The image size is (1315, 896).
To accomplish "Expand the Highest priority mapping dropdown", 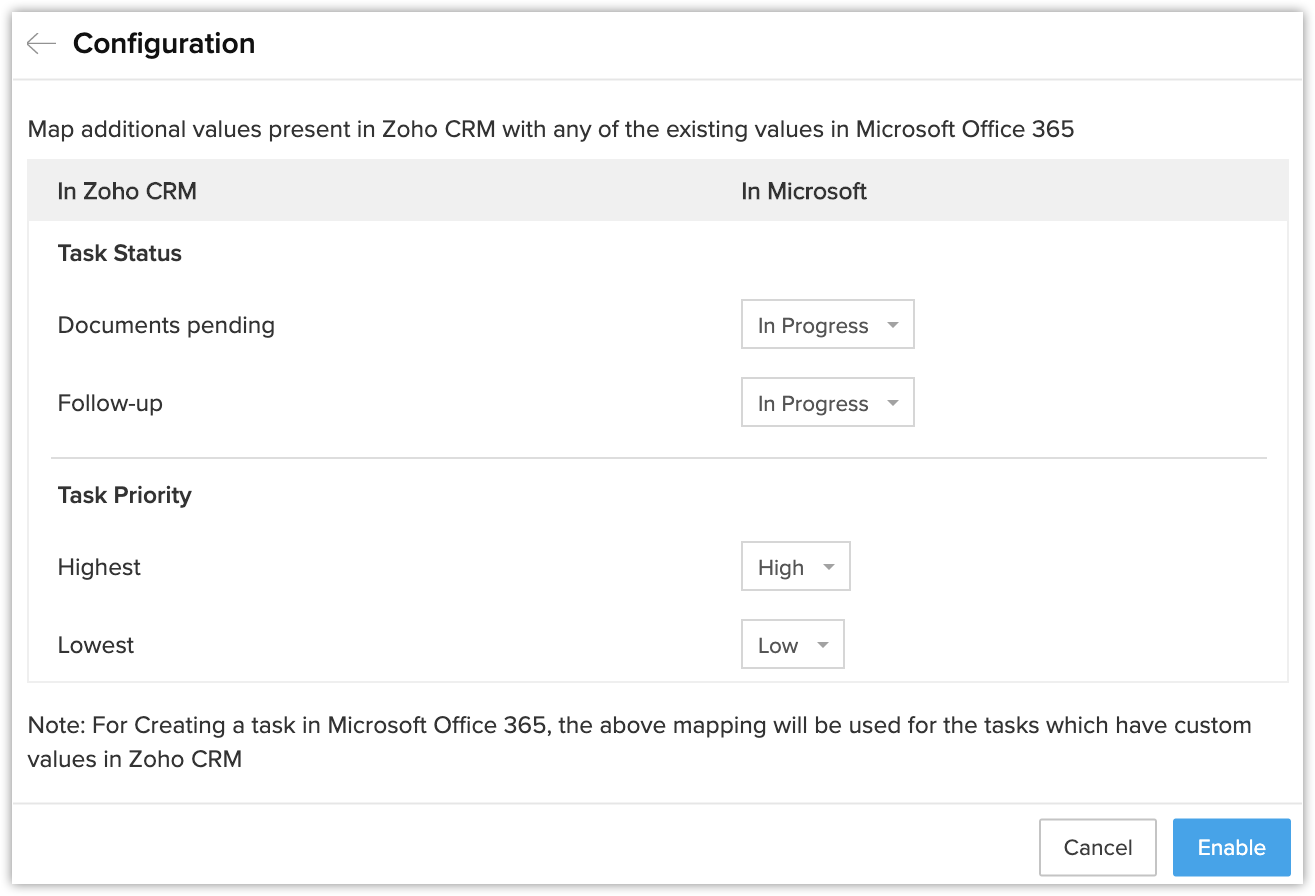I will coord(795,567).
